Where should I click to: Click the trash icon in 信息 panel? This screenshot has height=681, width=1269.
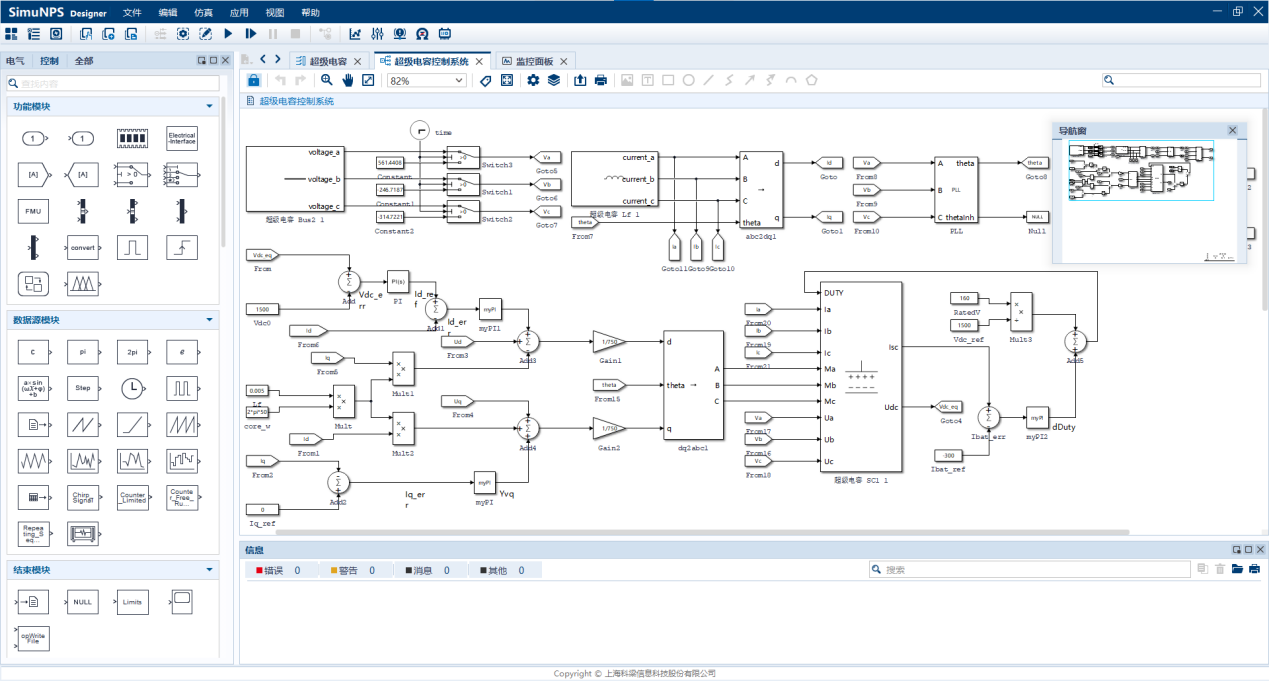[x=1219, y=570]
